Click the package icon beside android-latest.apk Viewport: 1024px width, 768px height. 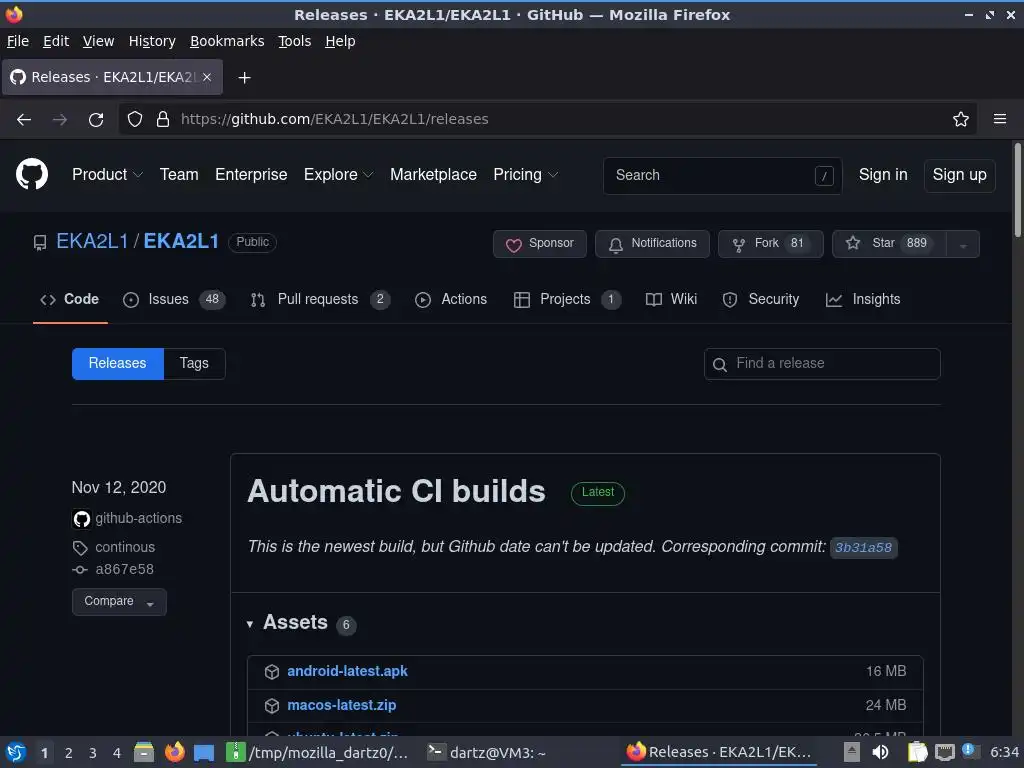pos(272,671)
